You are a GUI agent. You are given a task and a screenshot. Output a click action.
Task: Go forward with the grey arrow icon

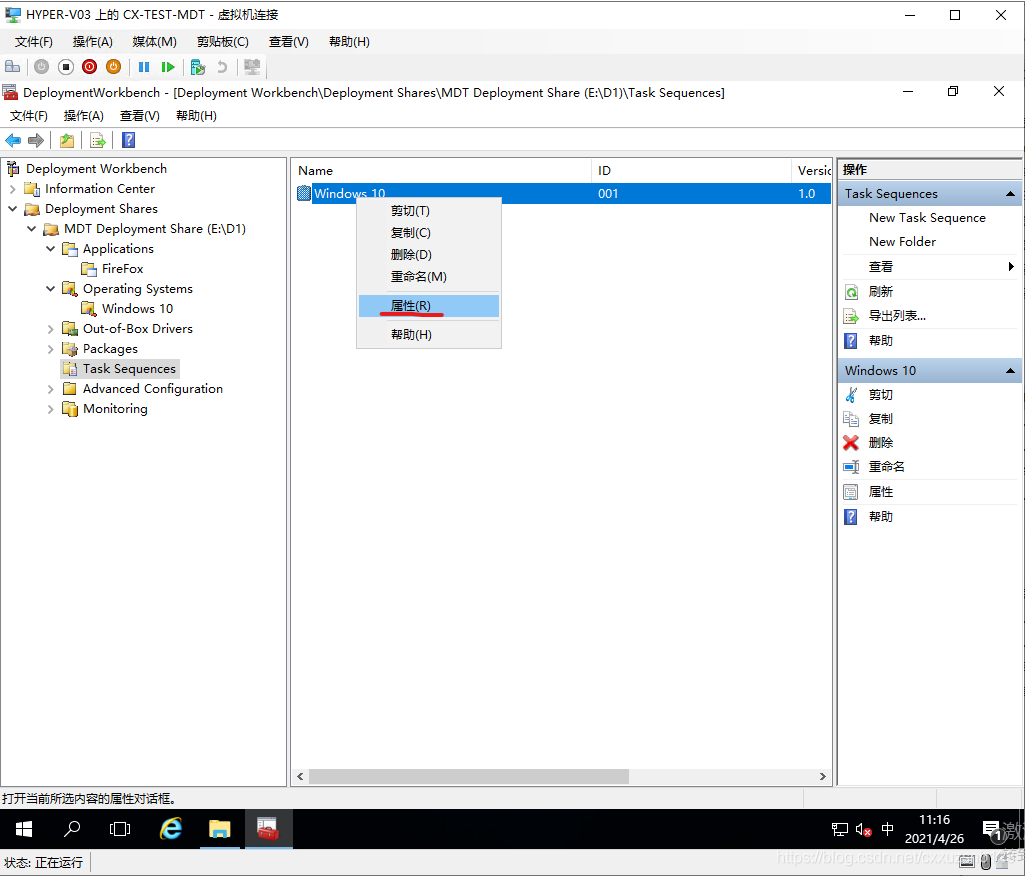tap(36, 140)
